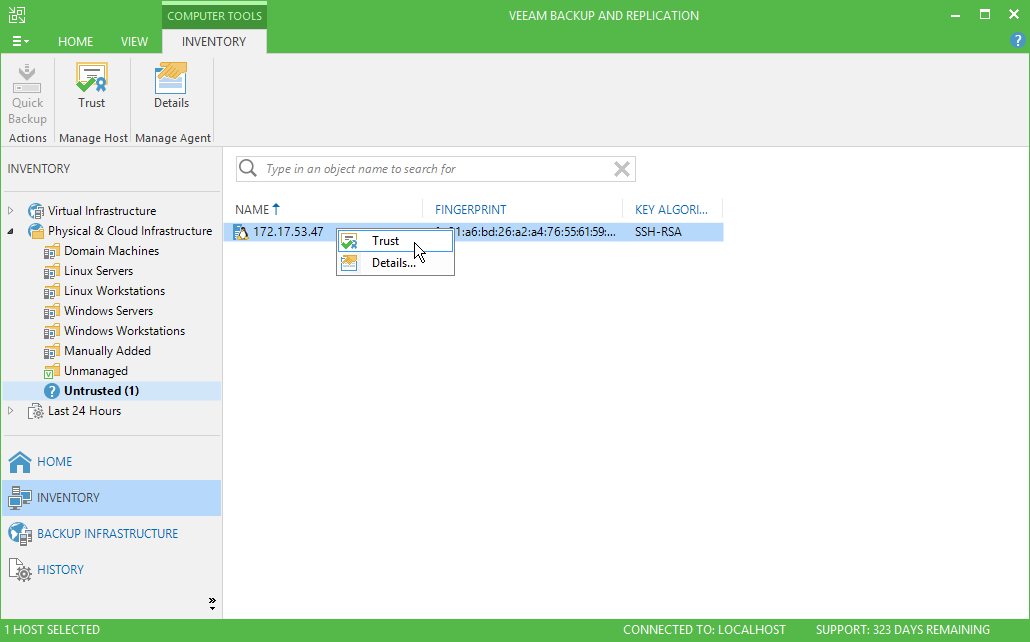Select Last 24 Hours tree item

85,411
